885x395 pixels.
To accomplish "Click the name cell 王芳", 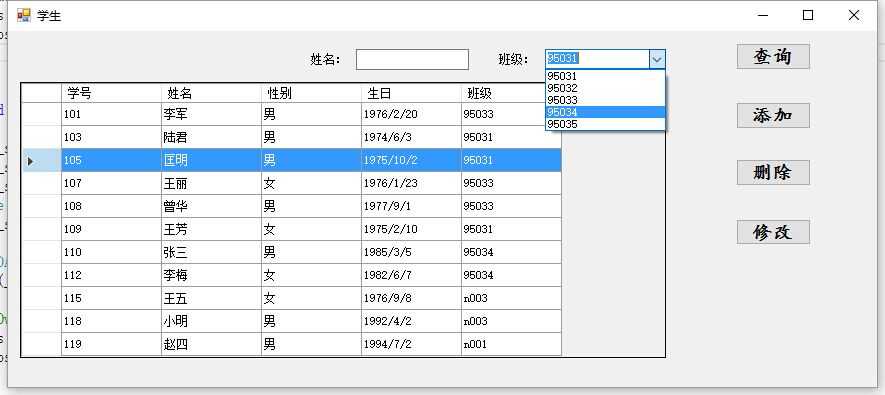I will click(x=211, y=229).
